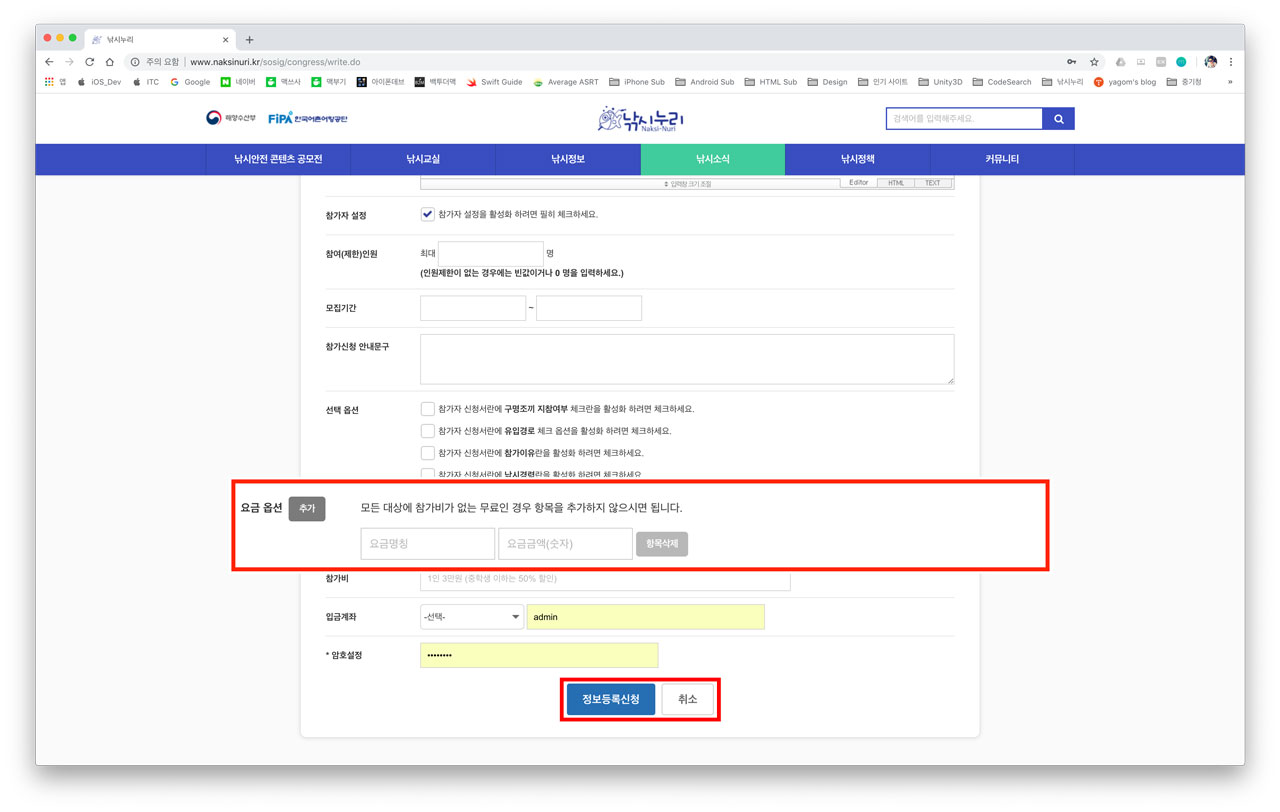The image size is (1280, 812).
Task: Click the 요금명칭 input field
Action: [x=427, y=544]
